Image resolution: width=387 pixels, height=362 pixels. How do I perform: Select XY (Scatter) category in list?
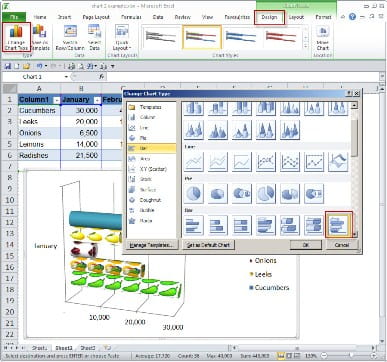[152, 169]
